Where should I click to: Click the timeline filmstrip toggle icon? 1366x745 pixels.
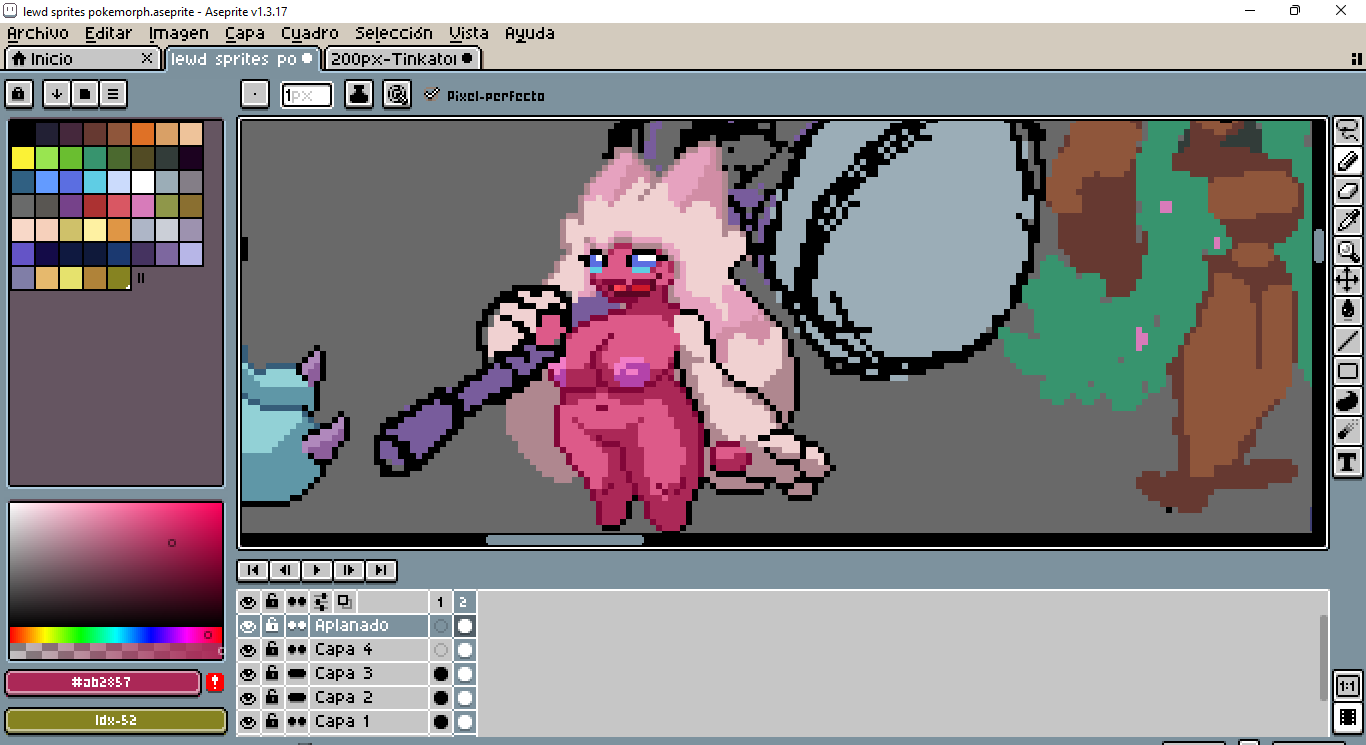click(x=1348, y=716)
